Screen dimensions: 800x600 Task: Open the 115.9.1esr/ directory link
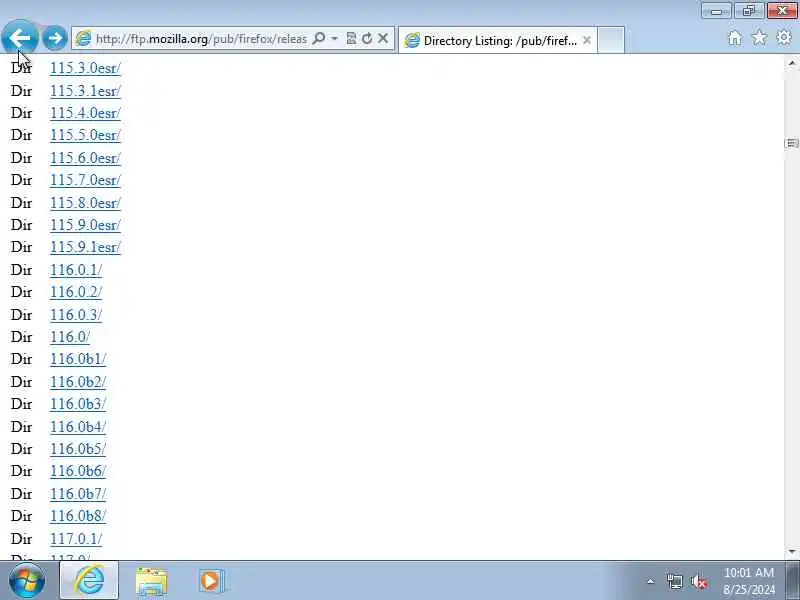pos(85,247)
